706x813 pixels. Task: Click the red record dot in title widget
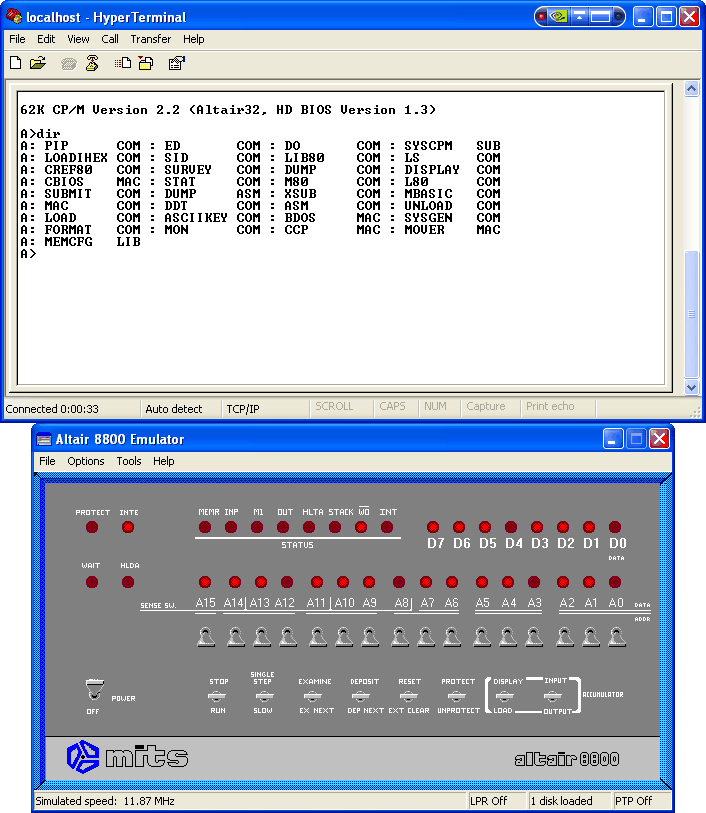(542, 17)
